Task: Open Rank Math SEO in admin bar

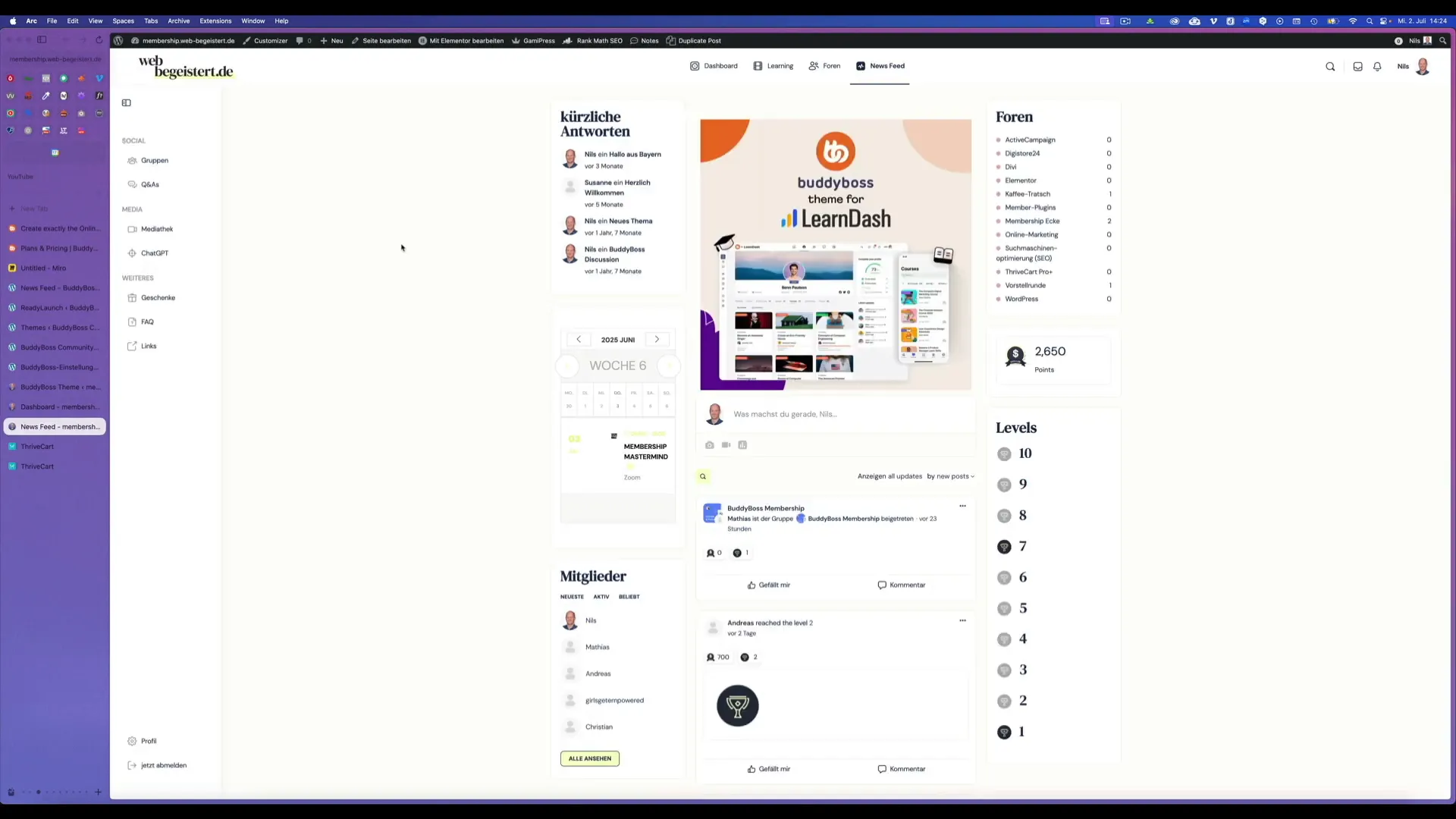Action: pyautogui.click(x=592, y=41)
